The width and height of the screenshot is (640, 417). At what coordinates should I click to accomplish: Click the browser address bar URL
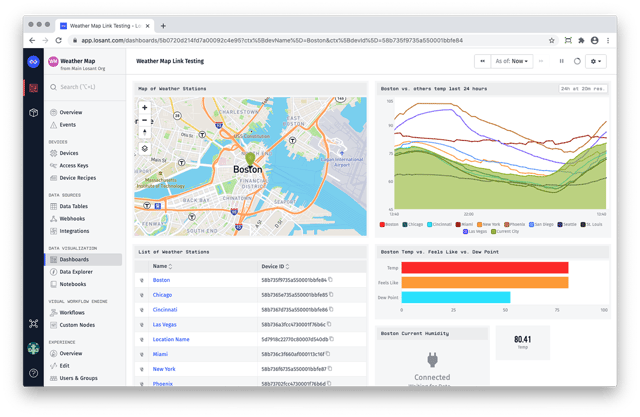coord(272,40)
